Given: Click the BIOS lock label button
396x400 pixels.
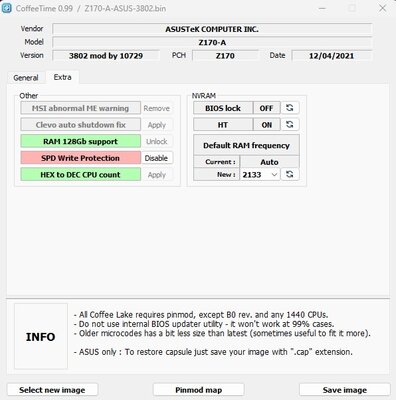Looking at the screenshot, I should (223, 108).
